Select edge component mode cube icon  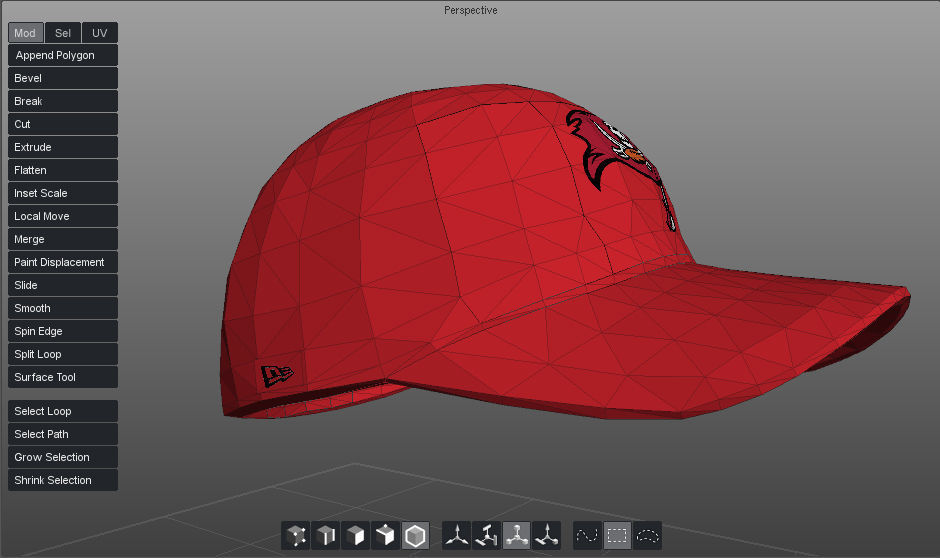pyautogui.click(x=326, y=536)
